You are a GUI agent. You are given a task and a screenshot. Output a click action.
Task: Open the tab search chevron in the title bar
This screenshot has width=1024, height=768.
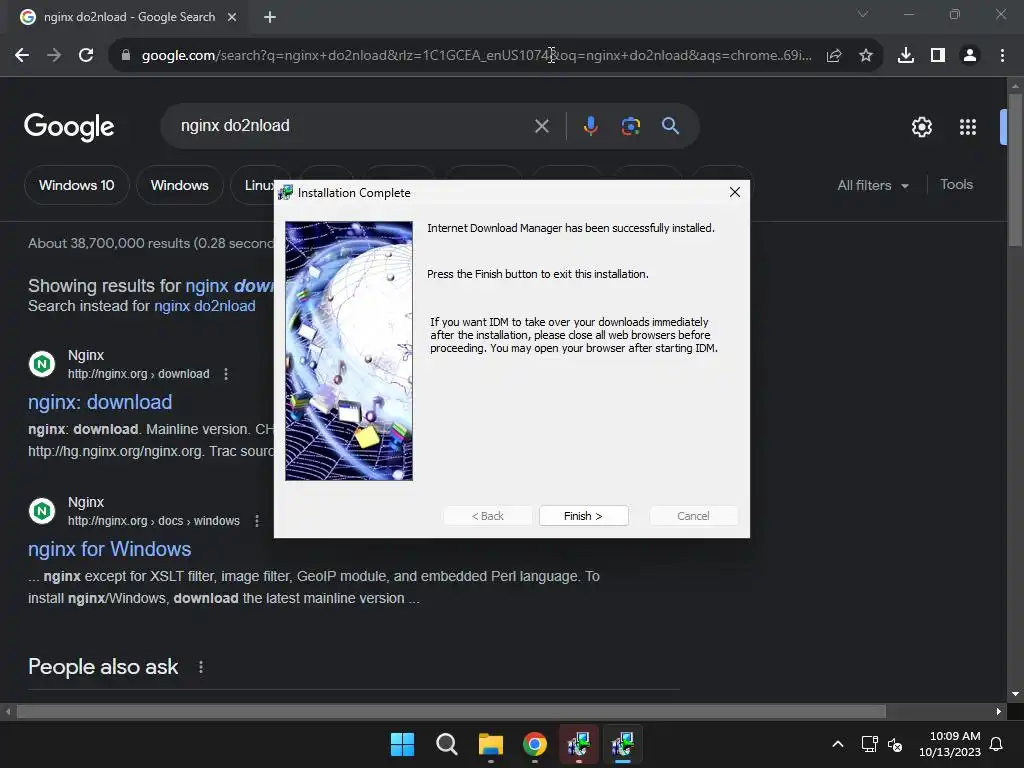pos(863,14)
